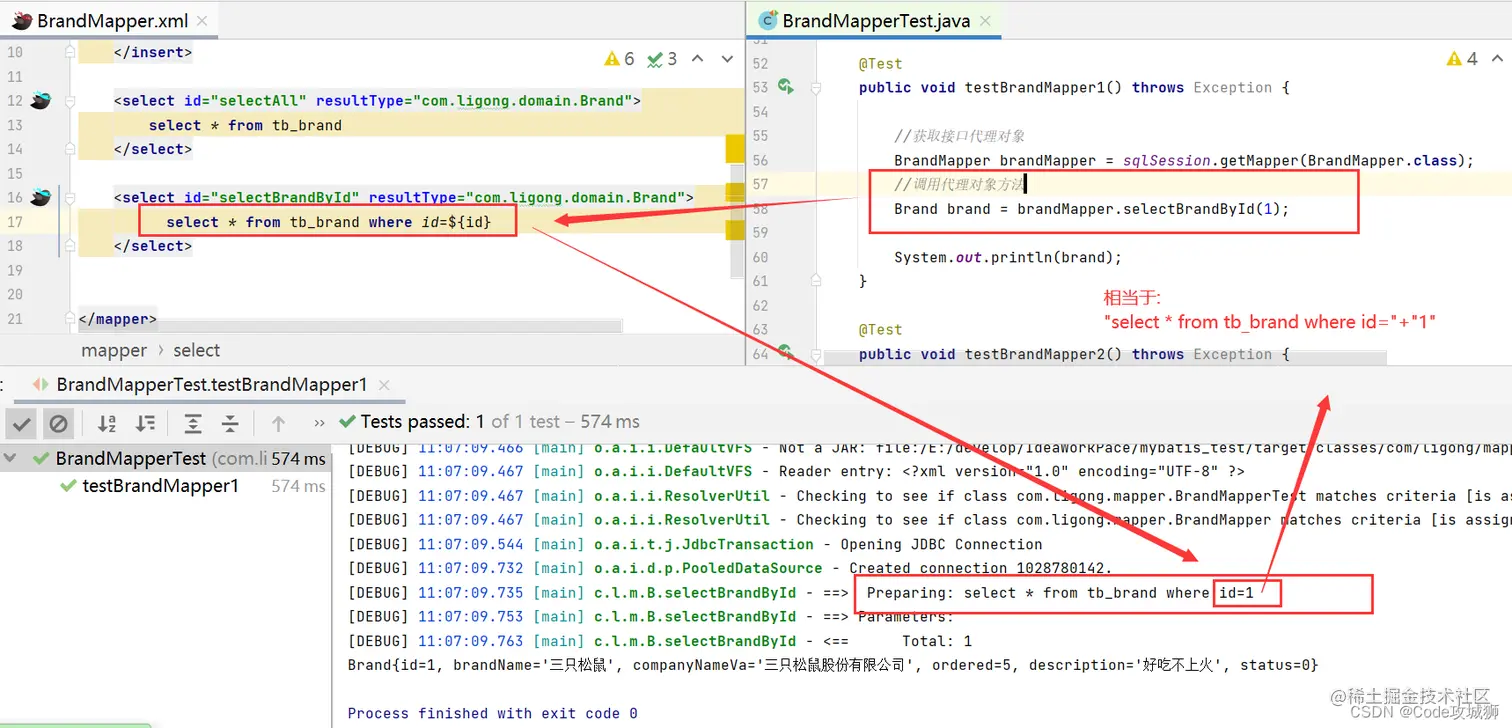The width and height of the screenshot is (1512, 728).
Task: Click the warnings count 6 indicator in BrandMapper.xml
Action: (619, 59)
